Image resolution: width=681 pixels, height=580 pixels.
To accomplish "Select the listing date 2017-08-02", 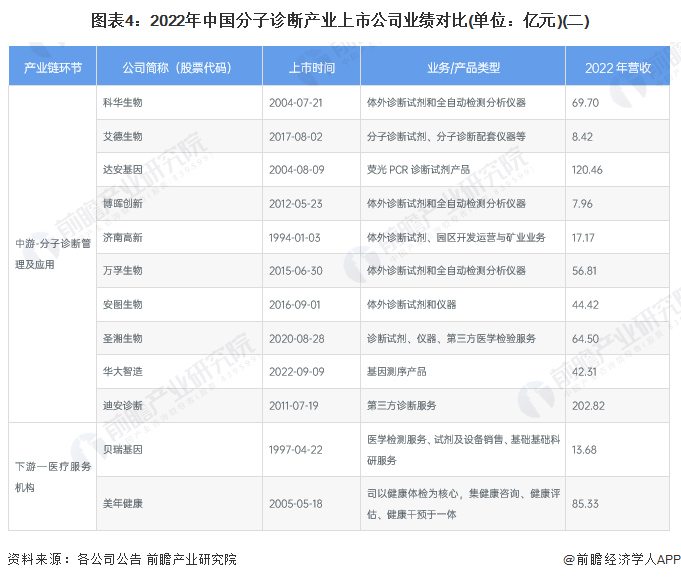I will point(296,136).
